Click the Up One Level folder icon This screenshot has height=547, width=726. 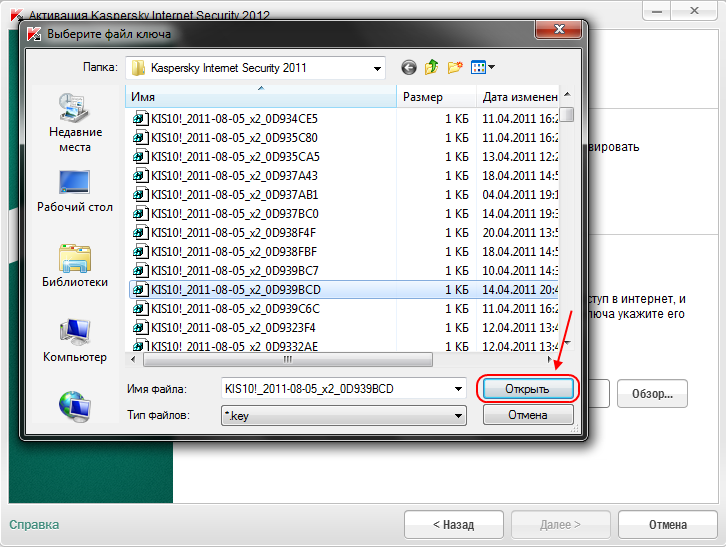pos(432,68)
